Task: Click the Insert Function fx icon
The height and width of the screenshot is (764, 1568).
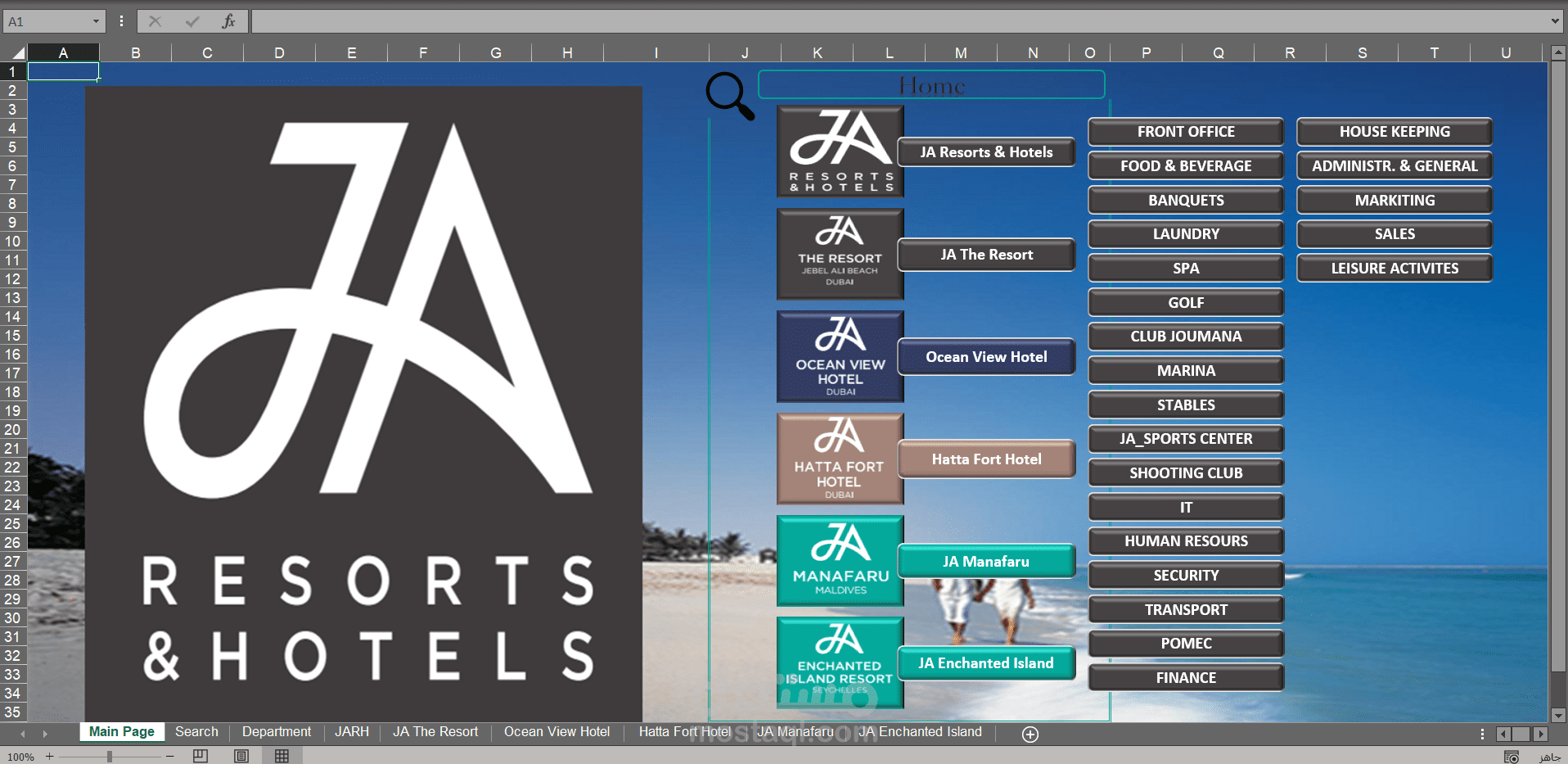Action: pyautogui.click(x=228, y=21)
